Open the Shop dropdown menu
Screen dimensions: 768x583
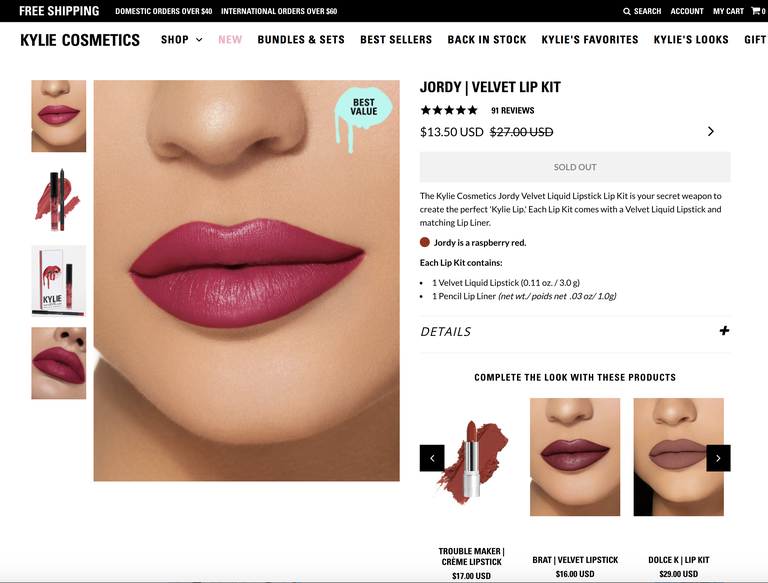[181, 40]
